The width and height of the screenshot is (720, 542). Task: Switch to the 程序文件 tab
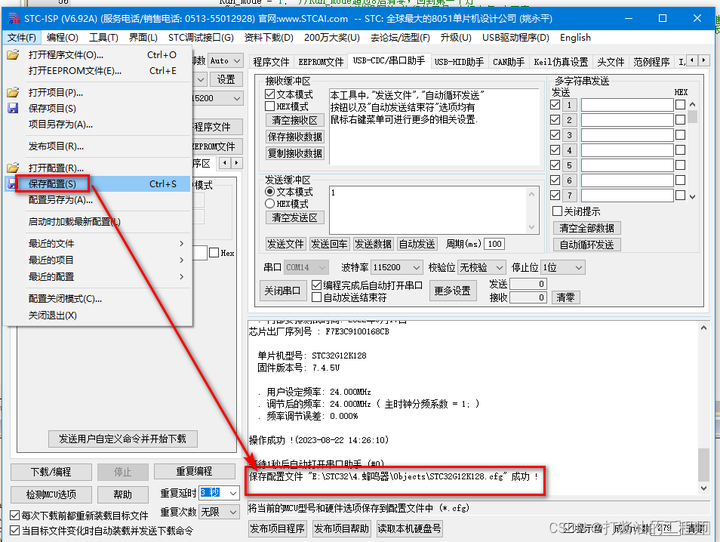271,62
